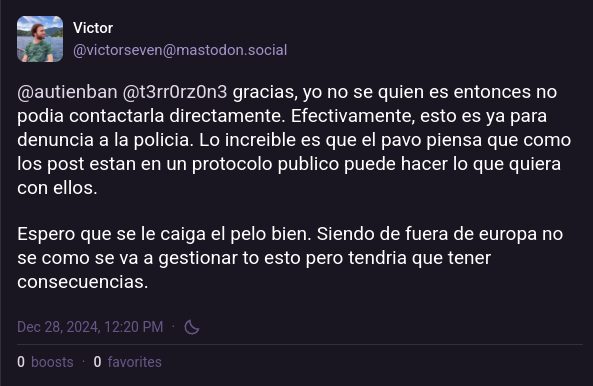This screenshot has width=593, height=386.
Task: Click the word consecuencias in the post
Action: click(x=82, y=282)
